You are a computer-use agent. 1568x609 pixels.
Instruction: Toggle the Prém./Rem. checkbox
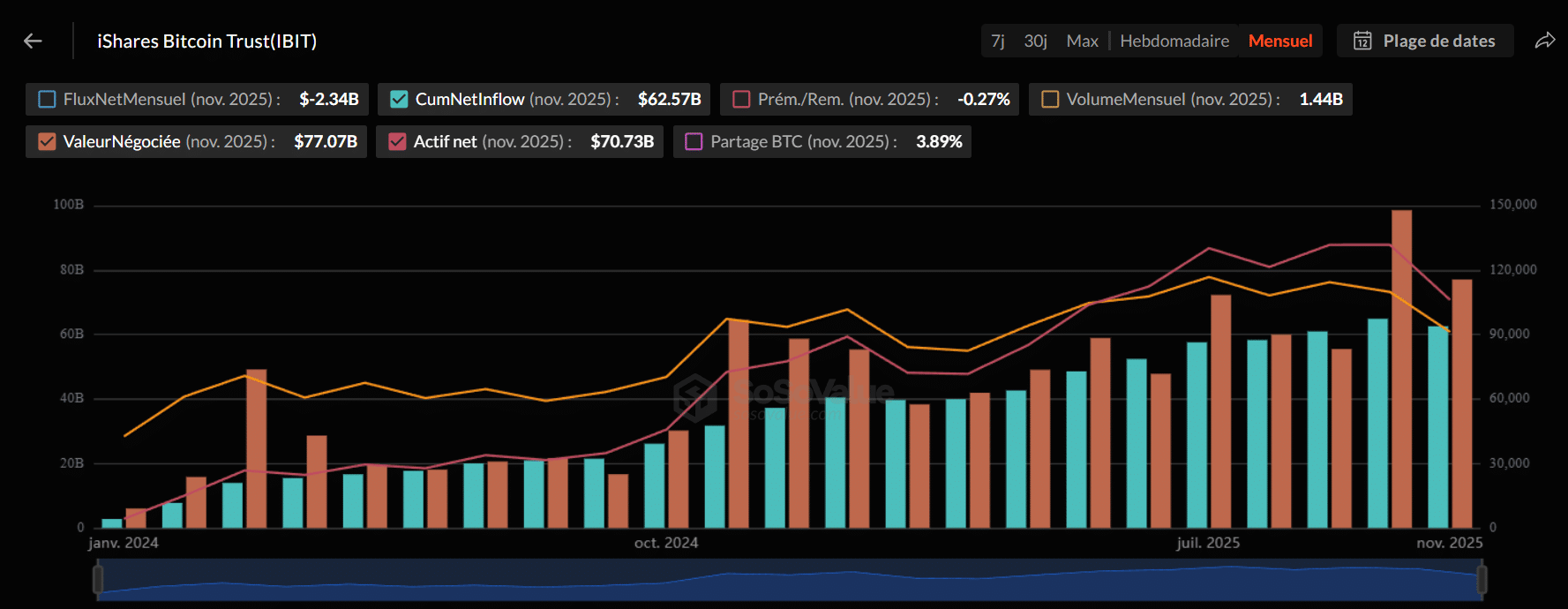coord(741,100)
